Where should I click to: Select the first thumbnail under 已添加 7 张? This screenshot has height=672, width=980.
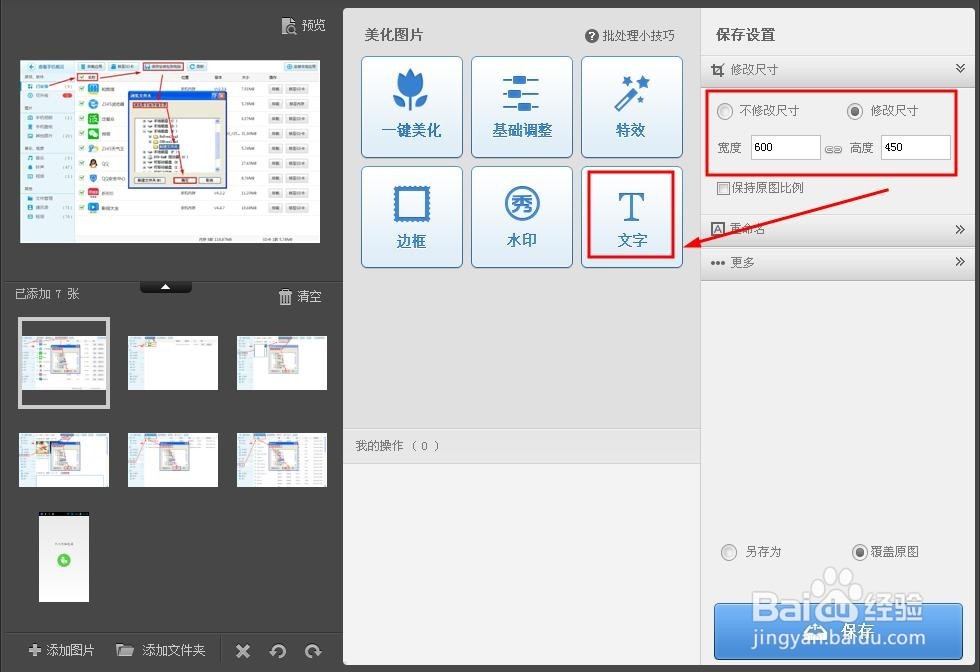tap(63, 362)
